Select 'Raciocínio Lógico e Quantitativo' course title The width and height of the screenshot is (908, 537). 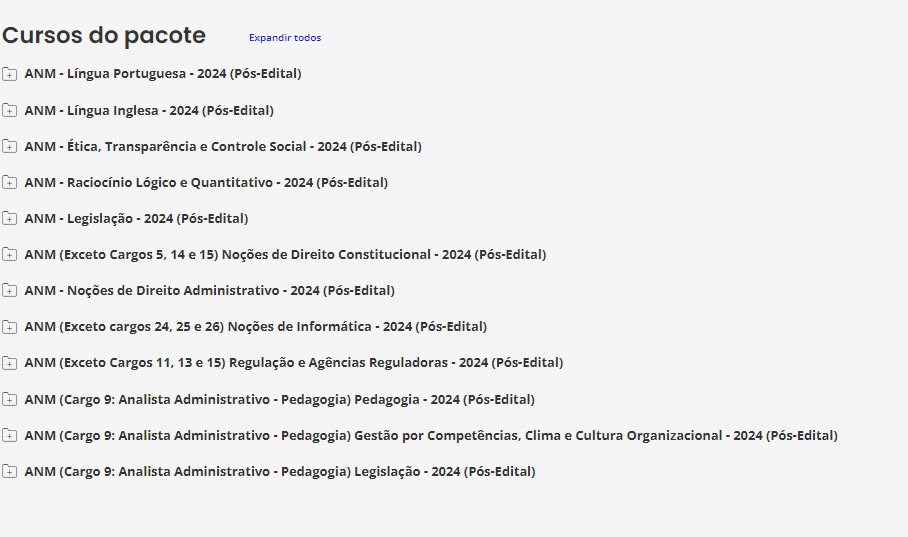click(206, 182)
